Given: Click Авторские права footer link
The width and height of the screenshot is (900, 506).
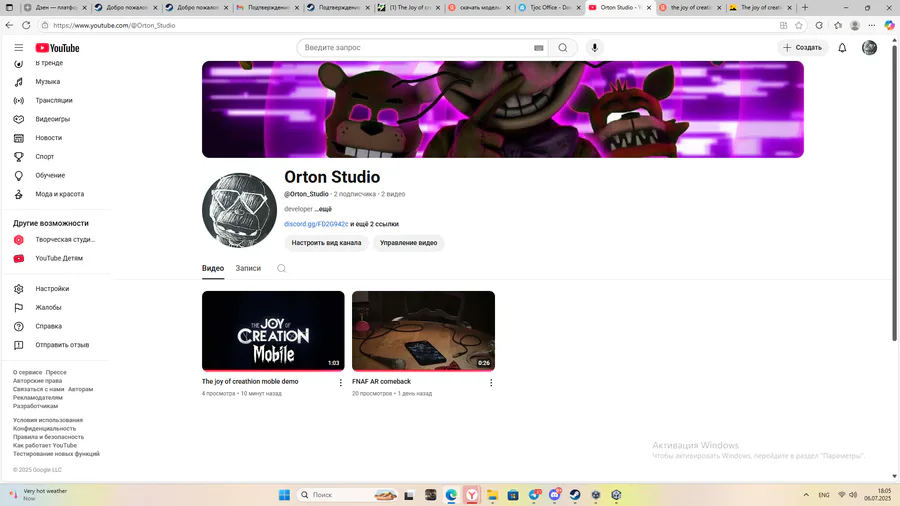Looking at the screenshot, I should point(37,381).
